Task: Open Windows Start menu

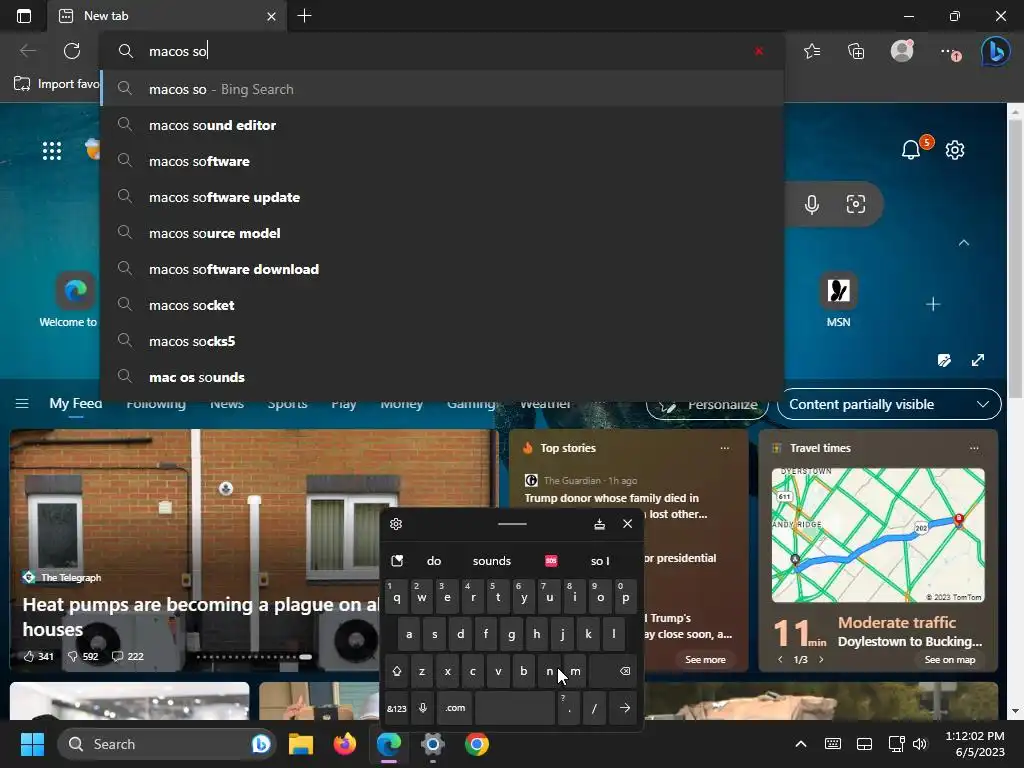Action: 31,744
